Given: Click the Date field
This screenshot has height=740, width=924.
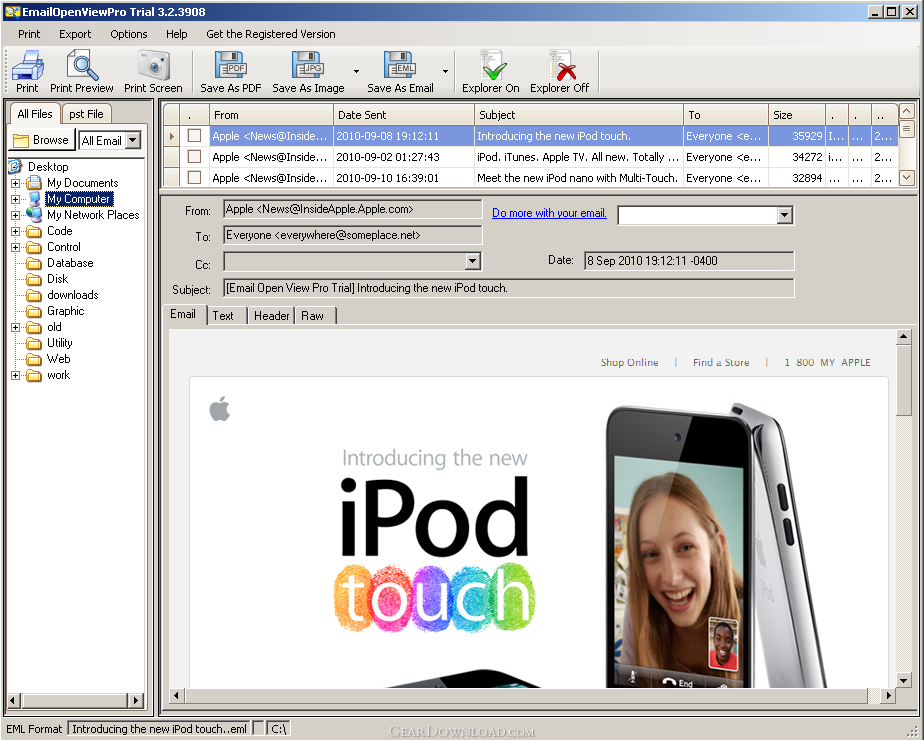Looking at the screenshot, I should 689,260.
